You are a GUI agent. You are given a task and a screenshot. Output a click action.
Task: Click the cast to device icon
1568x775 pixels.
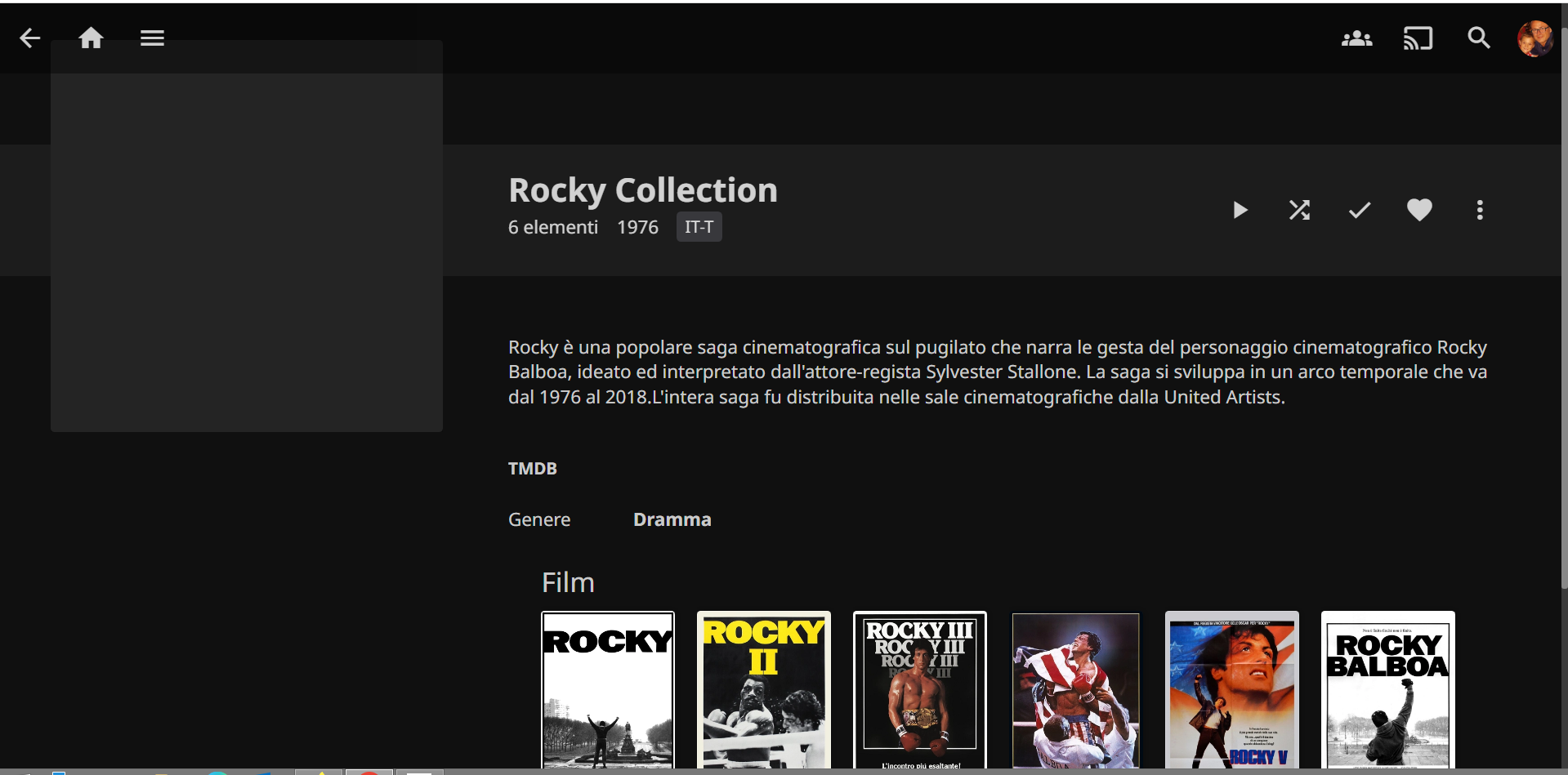click(1418, 38)
